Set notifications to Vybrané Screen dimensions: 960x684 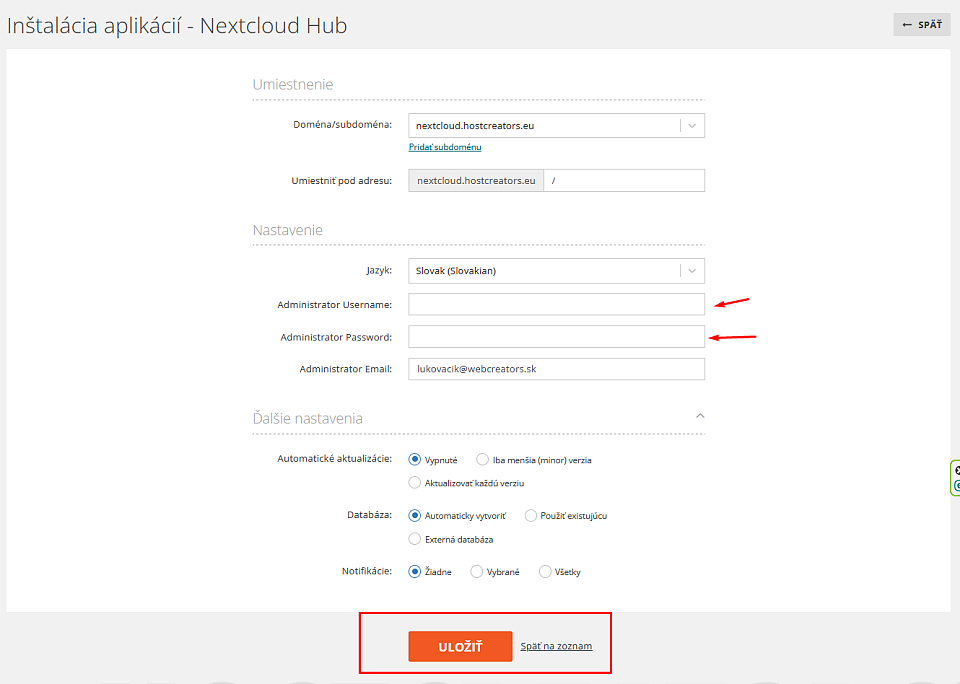(476, 571)
